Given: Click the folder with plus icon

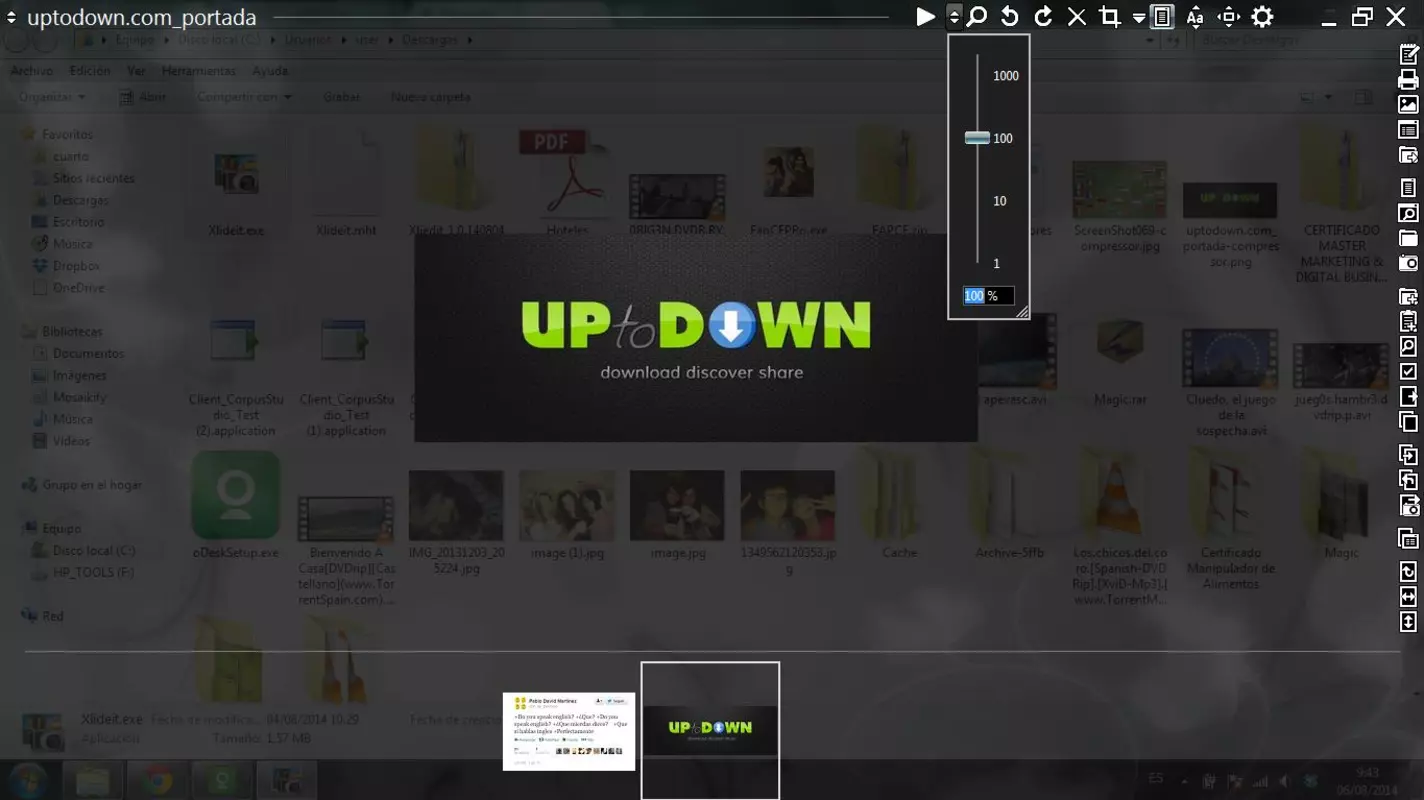Looking at the screenshot, I should tap(1408, 297).
